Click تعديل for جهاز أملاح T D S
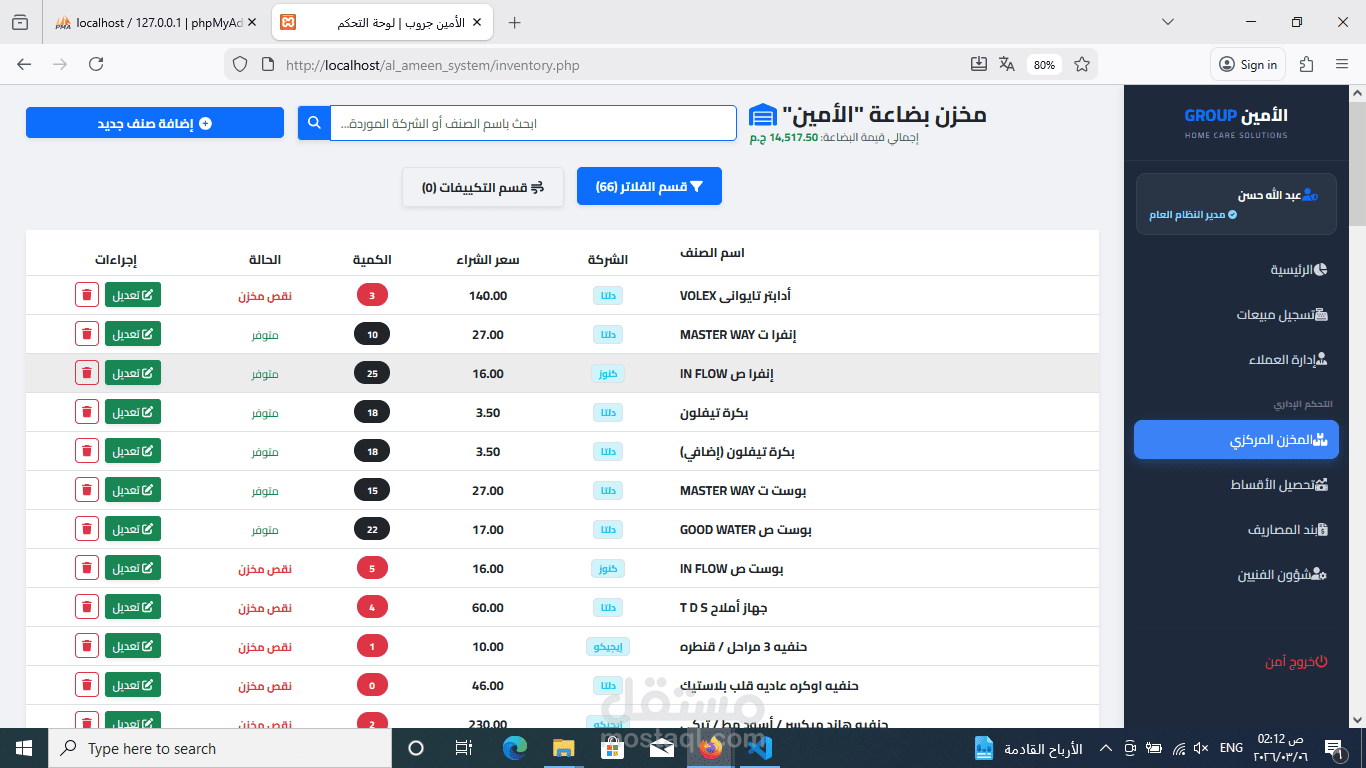Image resolution: width=1366 pixels, height=768 pixels. [133, 607]
